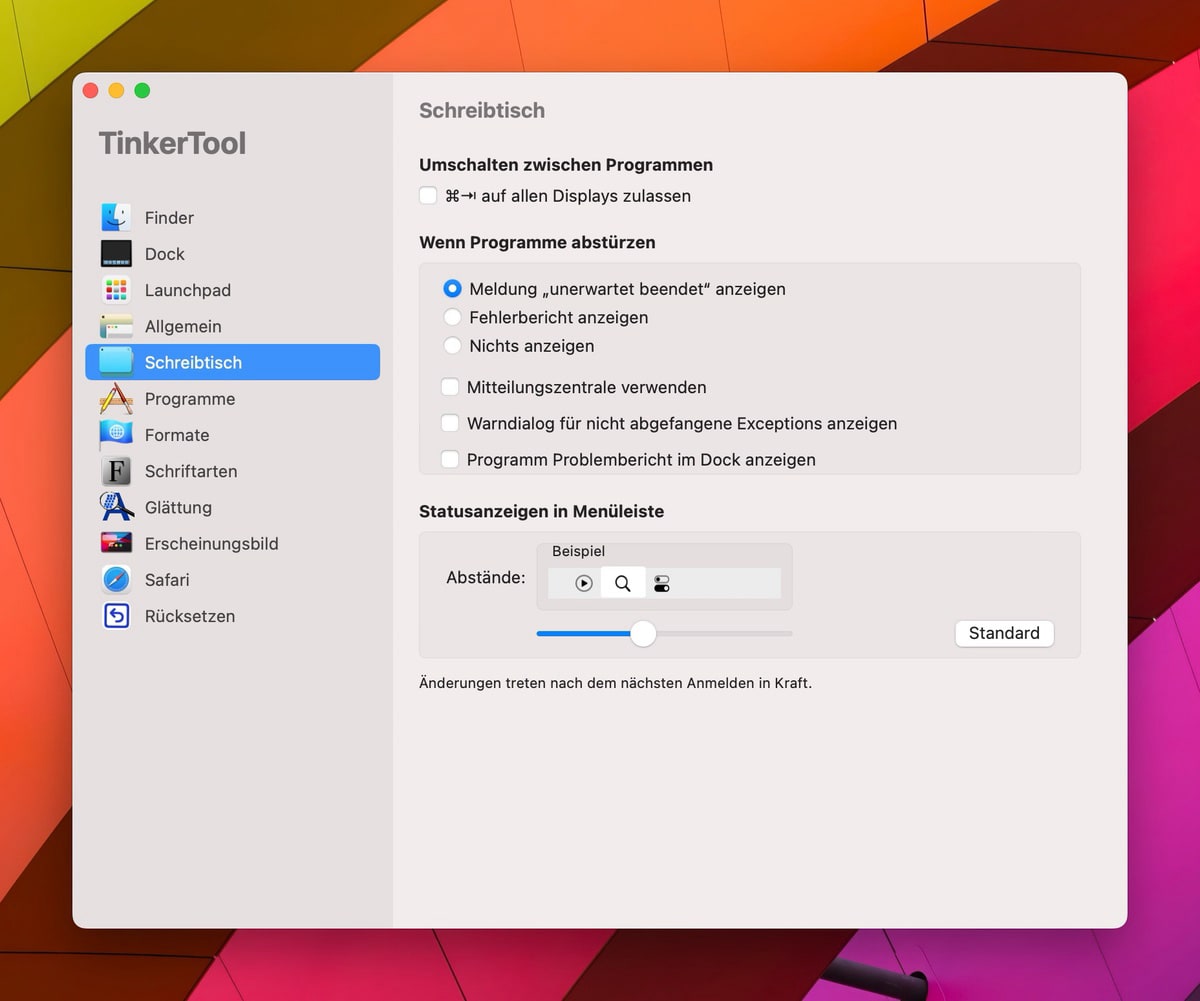The width and height of the screenshot is (1200, 1001).
Task: Switch to the Erscheinungsbild pane
Action: [210, 544]
